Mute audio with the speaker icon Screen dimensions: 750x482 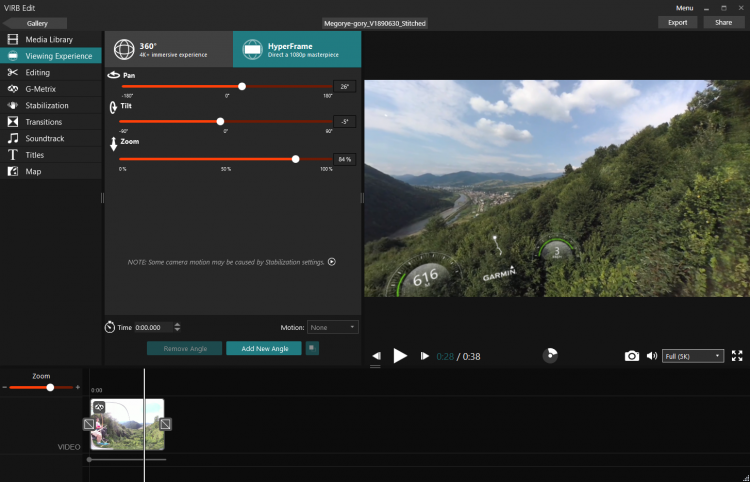(x=651, y=356)
